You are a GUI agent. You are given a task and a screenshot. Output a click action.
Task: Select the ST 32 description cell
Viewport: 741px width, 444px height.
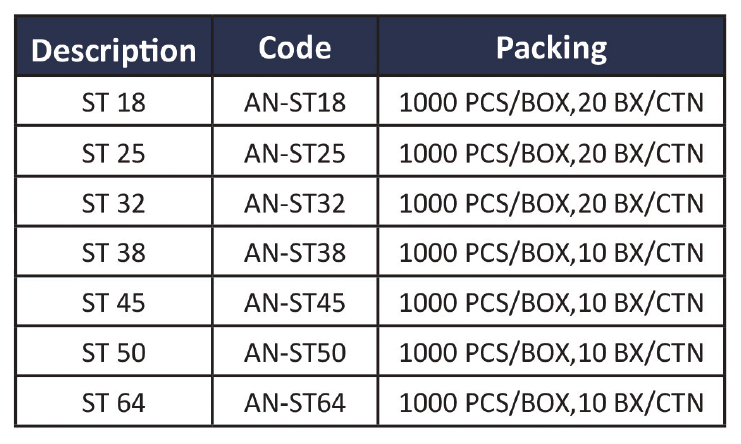point(113,203)
